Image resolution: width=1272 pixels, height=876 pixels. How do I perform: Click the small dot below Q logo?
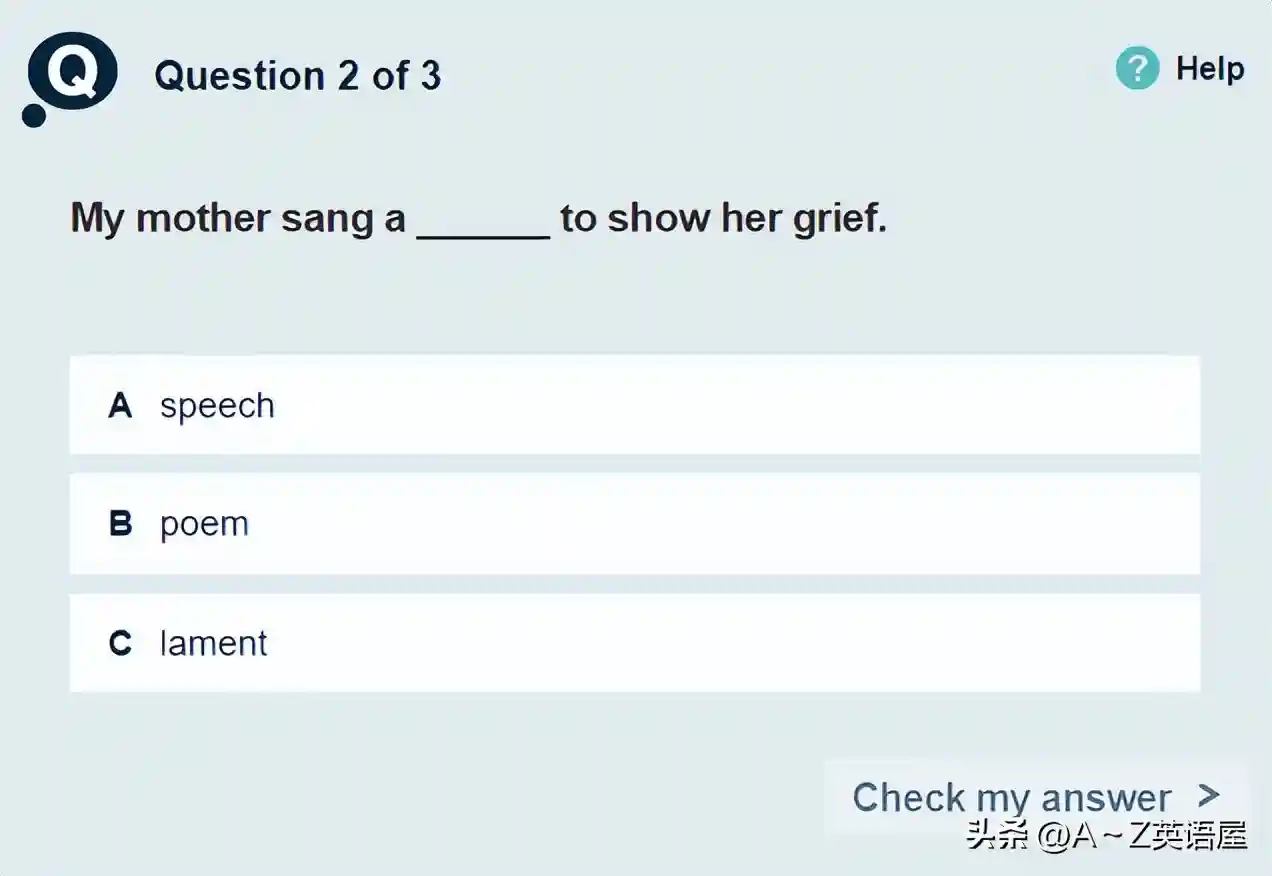[x=34, y=115]
